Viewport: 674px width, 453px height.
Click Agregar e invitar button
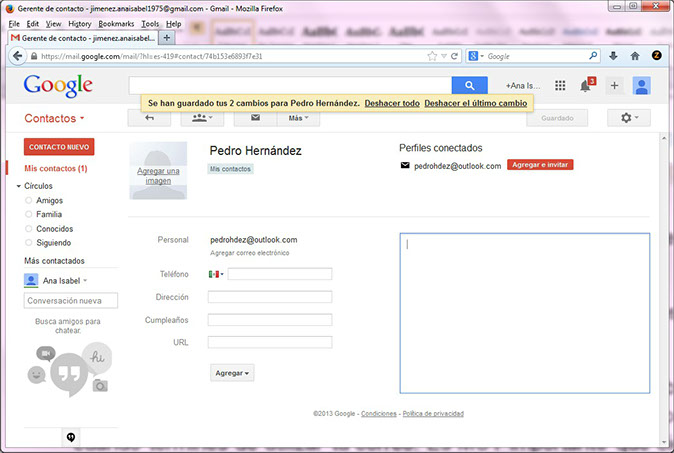(x=540, y=165)
